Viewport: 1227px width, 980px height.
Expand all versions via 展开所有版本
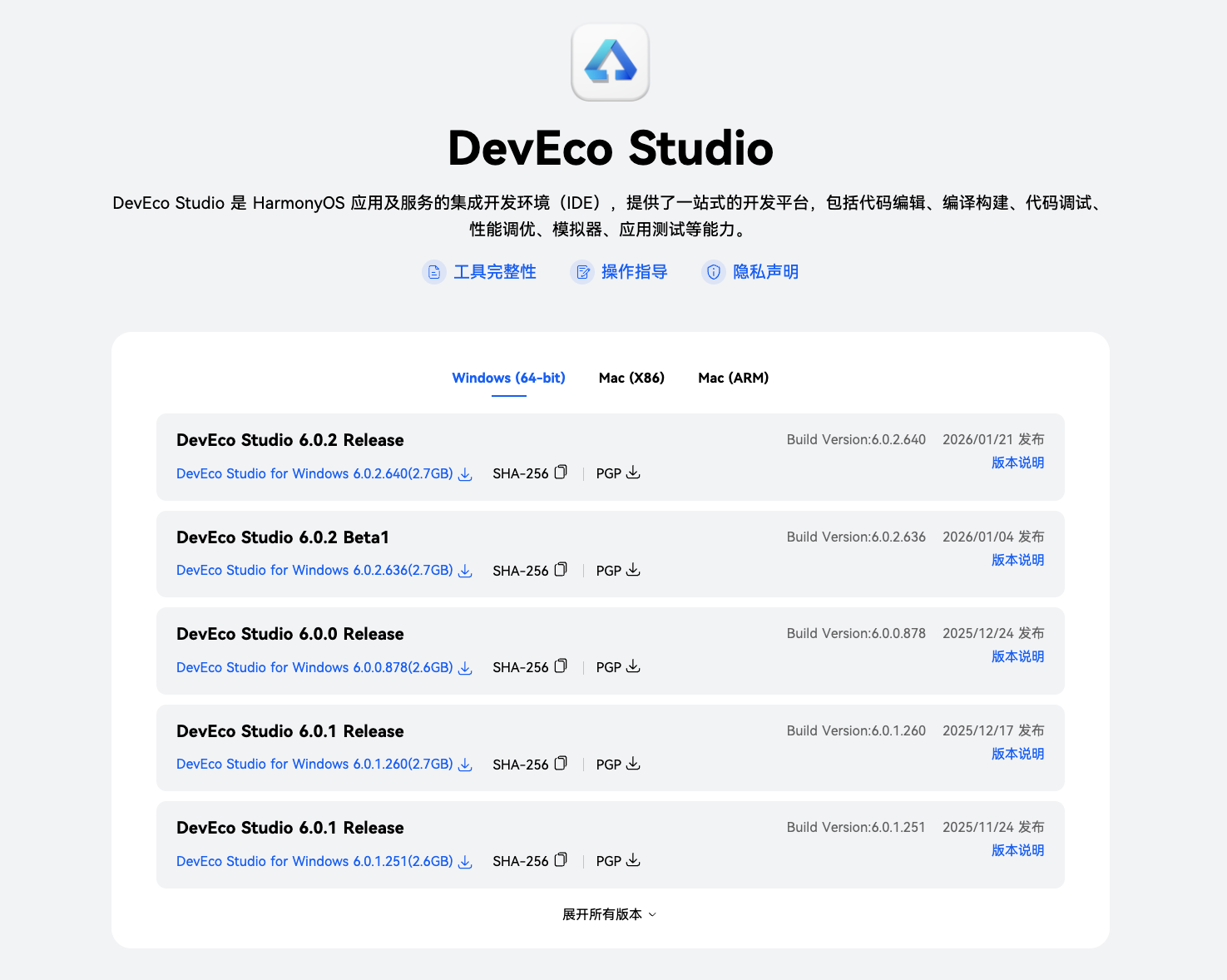pos(609,914)
